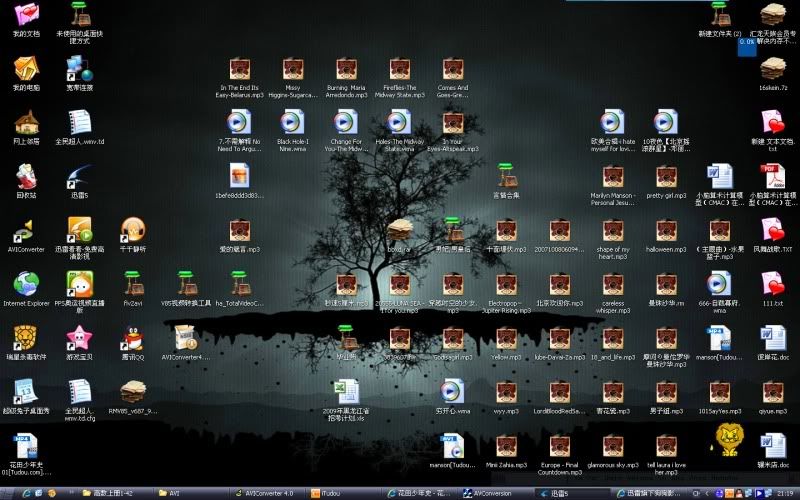Select the halloween.mp3 file icon

pos(666,231)
